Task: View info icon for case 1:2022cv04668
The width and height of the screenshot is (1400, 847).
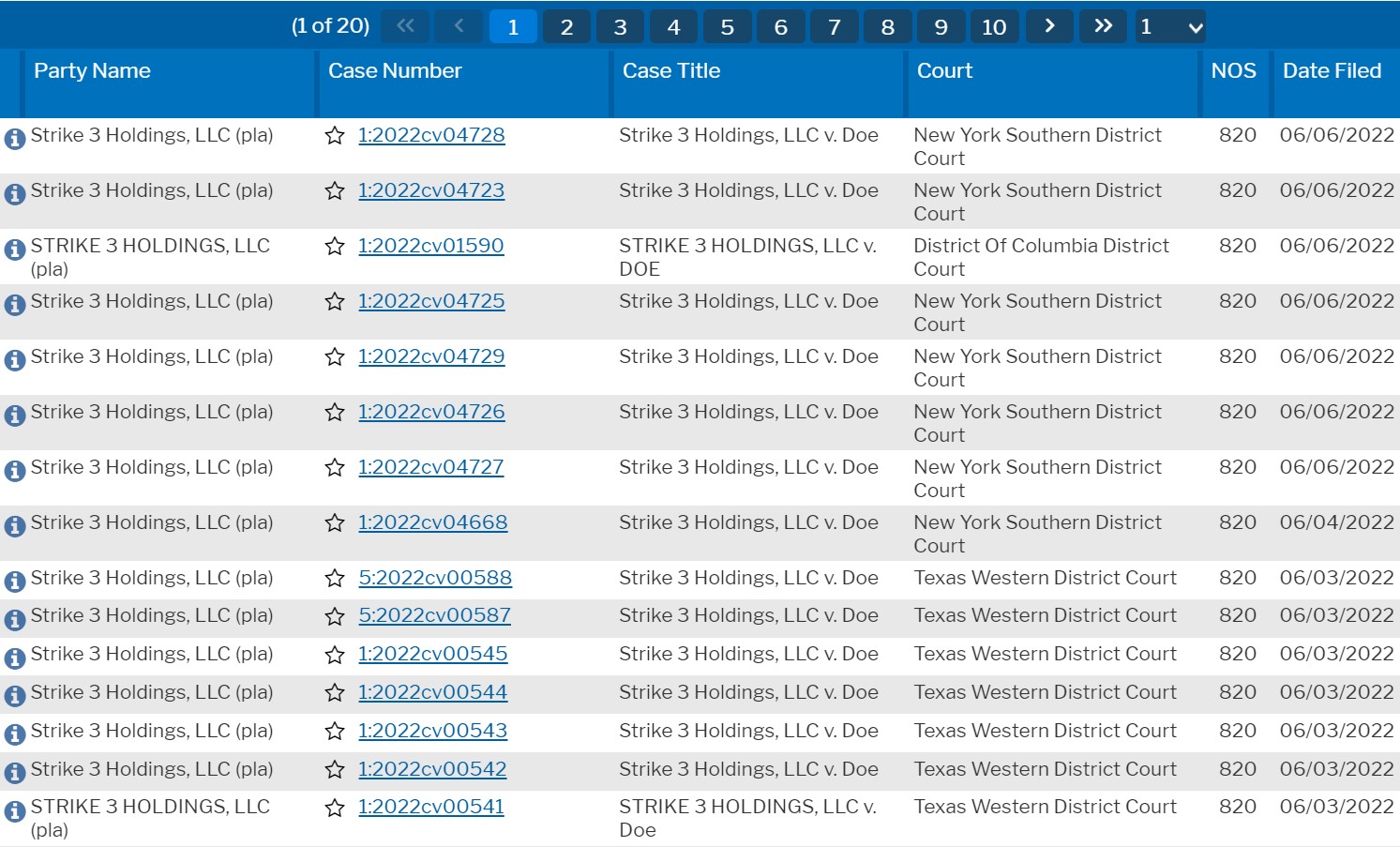Action: [x=15, y=526]
